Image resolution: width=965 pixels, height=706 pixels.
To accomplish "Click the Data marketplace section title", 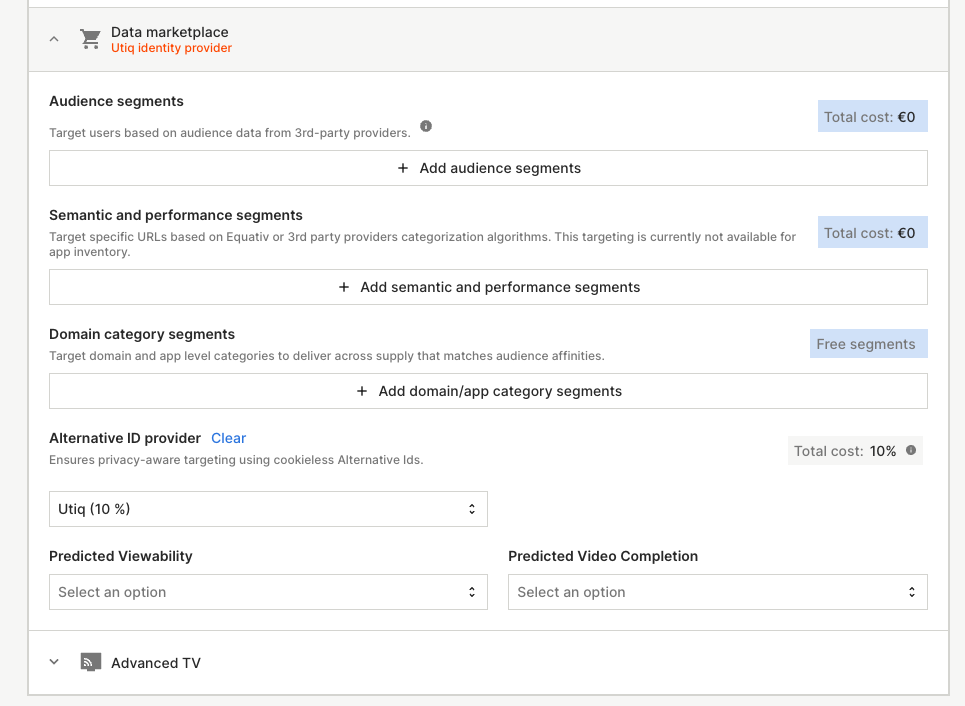I will (169, 32).
